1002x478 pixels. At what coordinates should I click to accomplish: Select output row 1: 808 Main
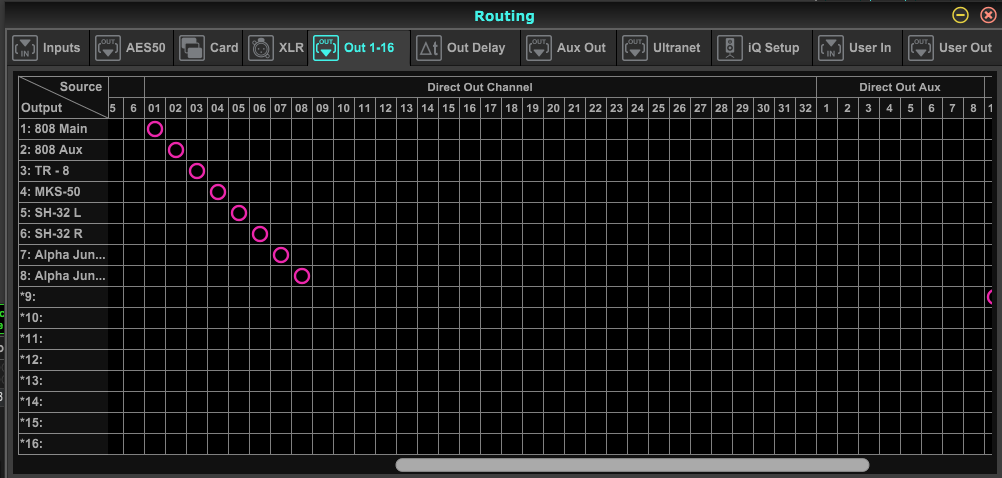tap(63, 129)
